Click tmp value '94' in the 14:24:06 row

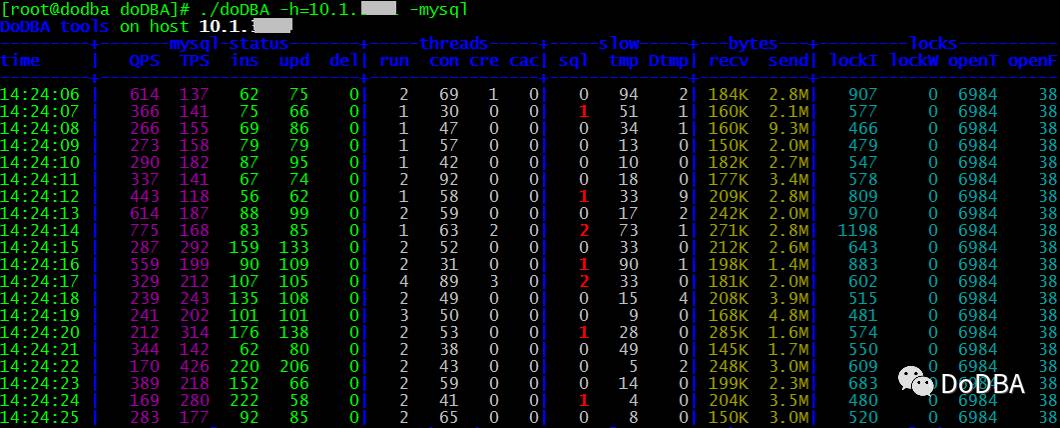tap(629, 95)
